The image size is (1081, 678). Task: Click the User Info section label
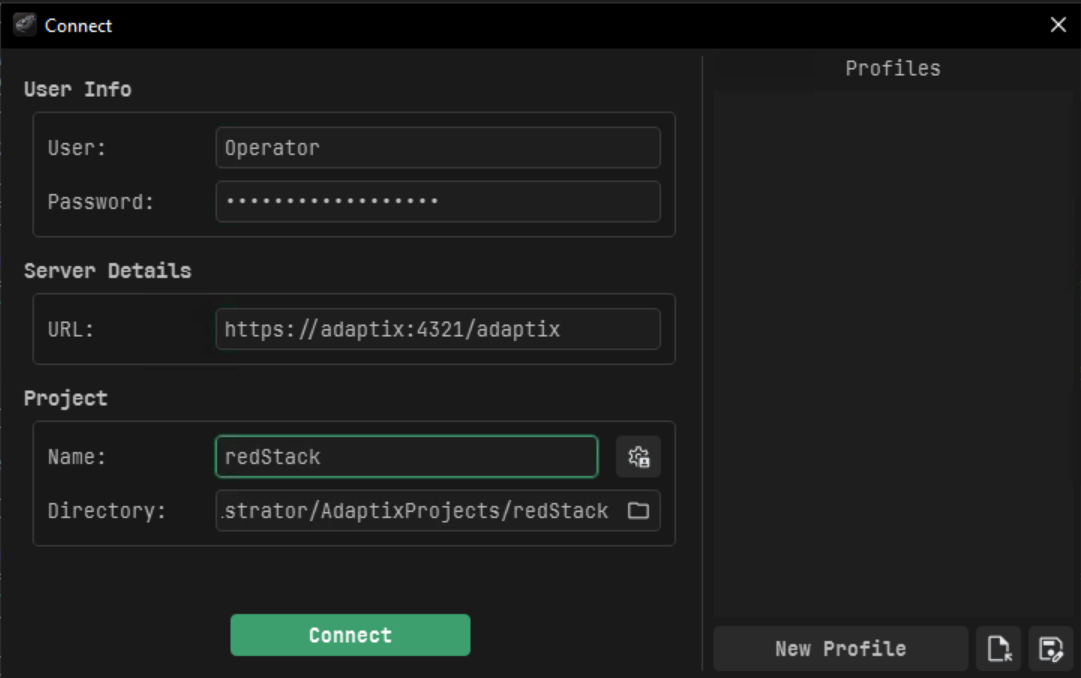tap(78, 89)
